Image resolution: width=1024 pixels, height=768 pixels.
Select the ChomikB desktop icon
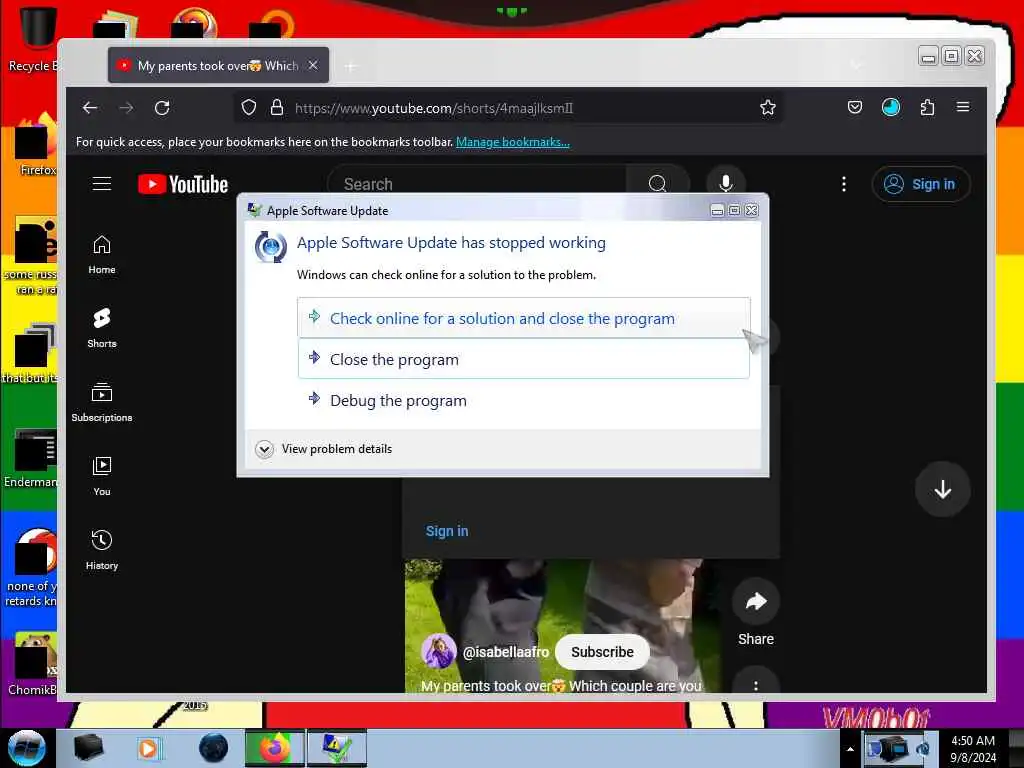click(x=33, y=664)
